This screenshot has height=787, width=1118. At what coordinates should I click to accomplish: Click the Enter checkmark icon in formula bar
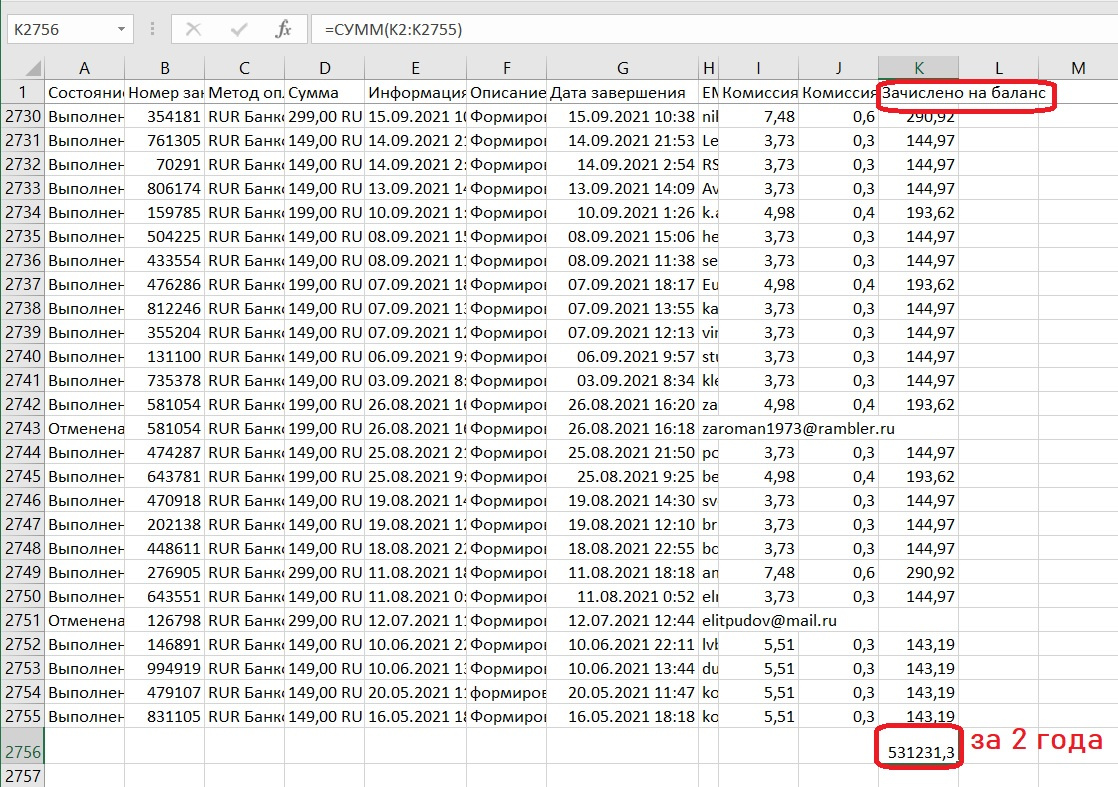238,29
